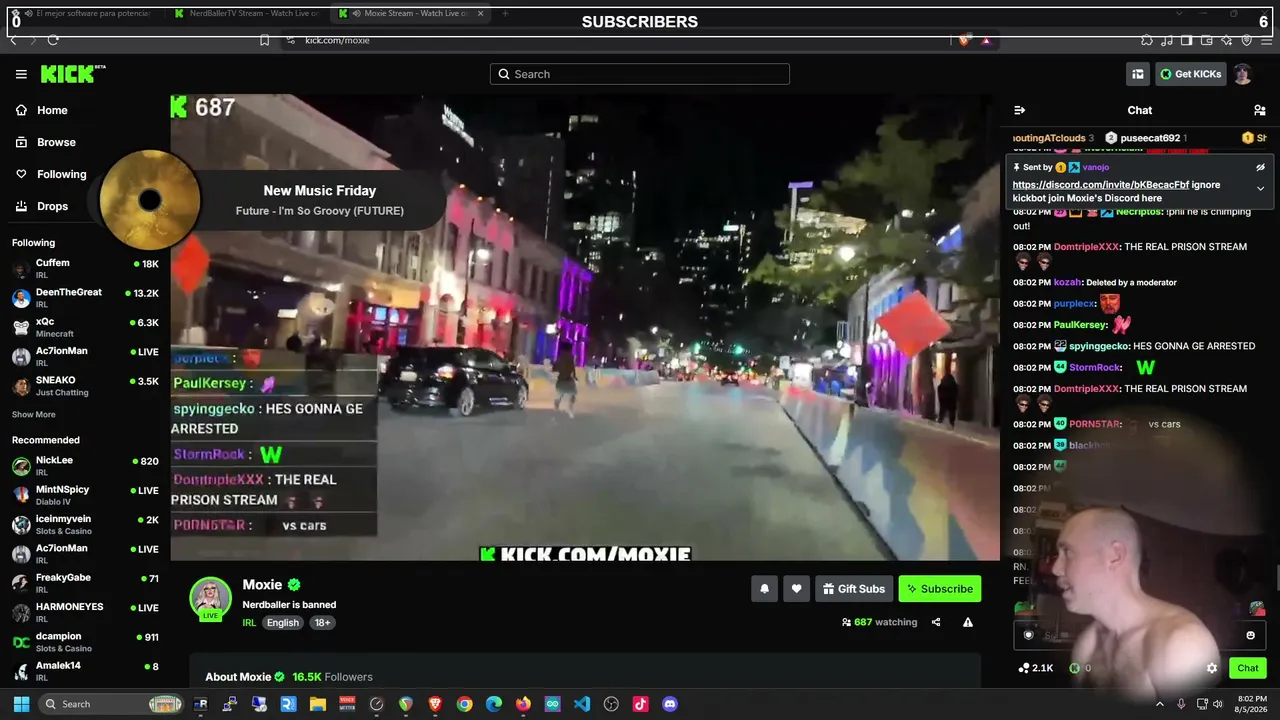This screenshot has height=720, width=1280.
Task: Select the IRL category link under Moxie
Action: (249, 623)
